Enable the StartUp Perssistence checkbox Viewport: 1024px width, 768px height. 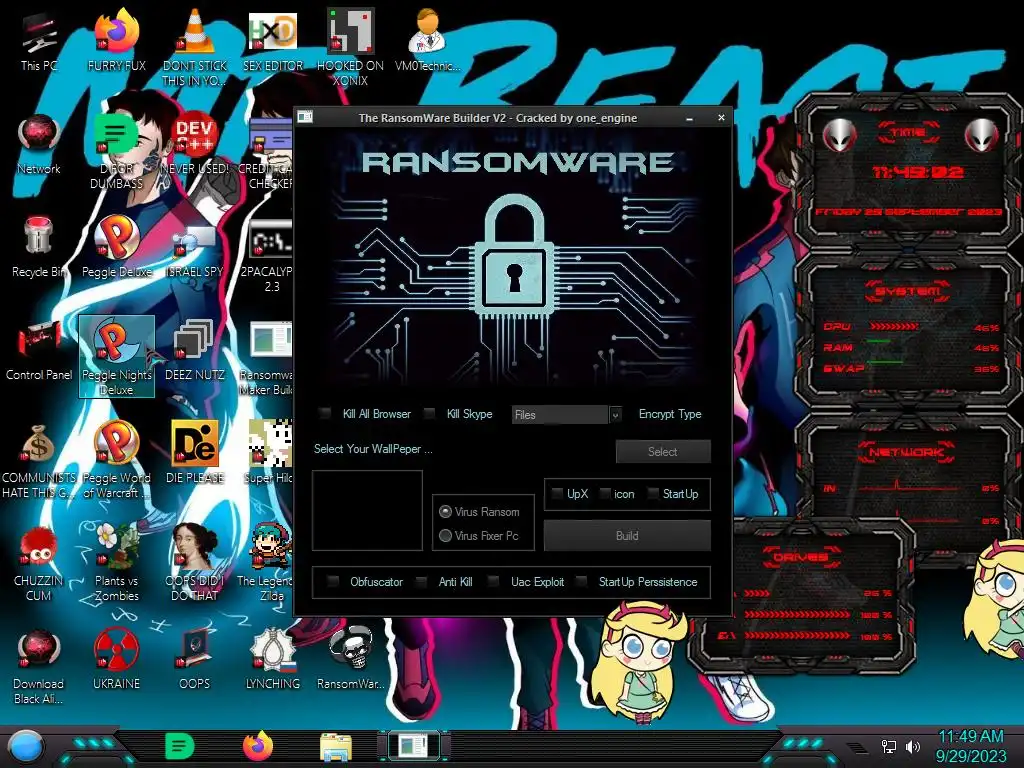click(581, 581)
